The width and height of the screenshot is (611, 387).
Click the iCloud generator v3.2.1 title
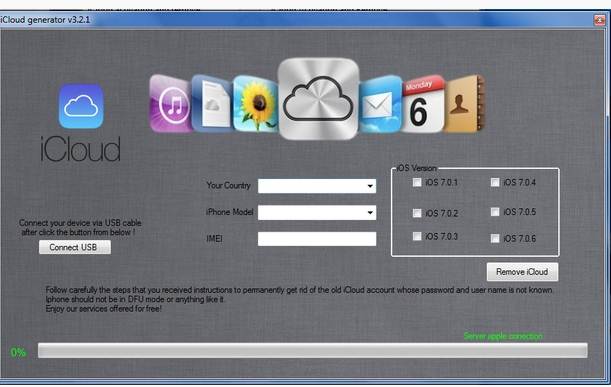click(45, 19)
